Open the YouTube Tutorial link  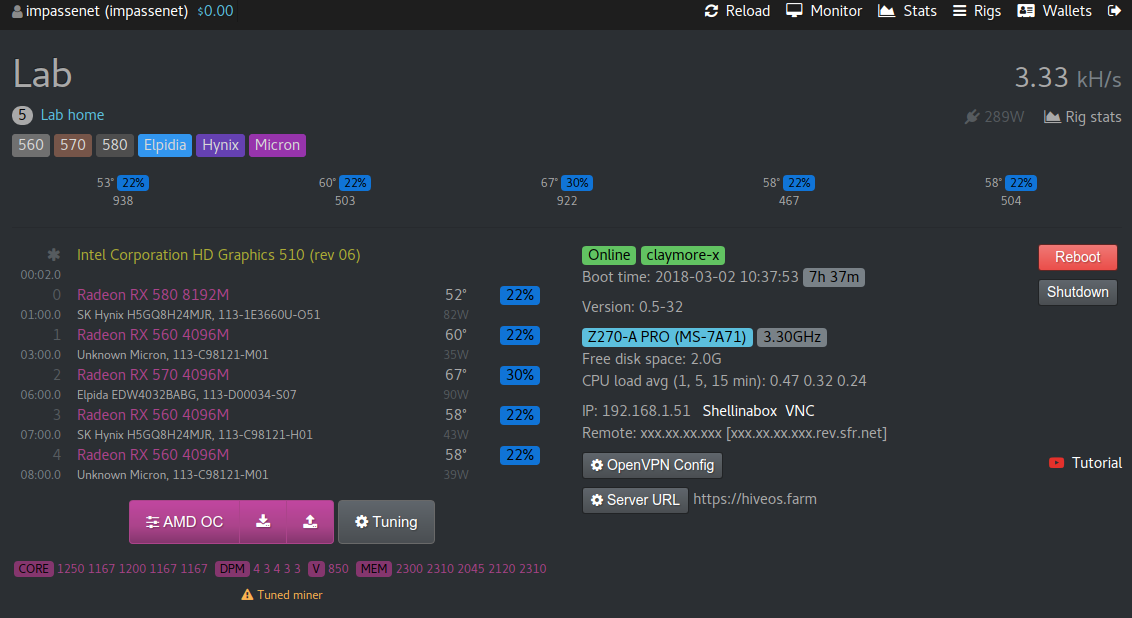coord(1086,463)
